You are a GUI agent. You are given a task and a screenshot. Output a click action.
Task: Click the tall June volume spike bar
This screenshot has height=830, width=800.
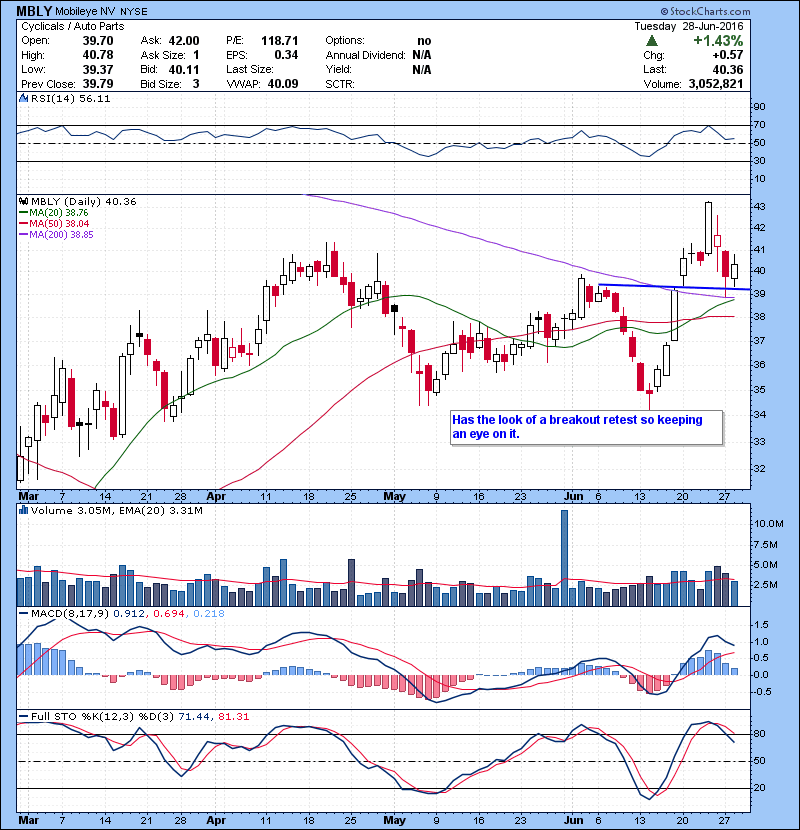tap(564, 558)
